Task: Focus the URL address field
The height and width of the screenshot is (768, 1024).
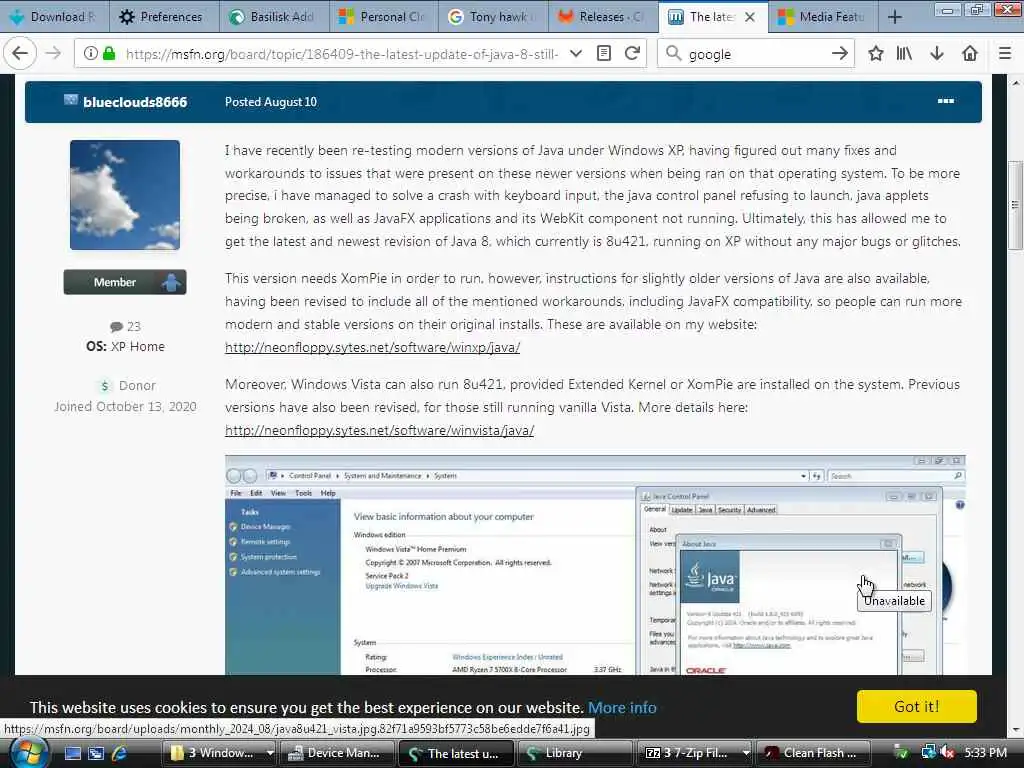Action: coord(342,54)
